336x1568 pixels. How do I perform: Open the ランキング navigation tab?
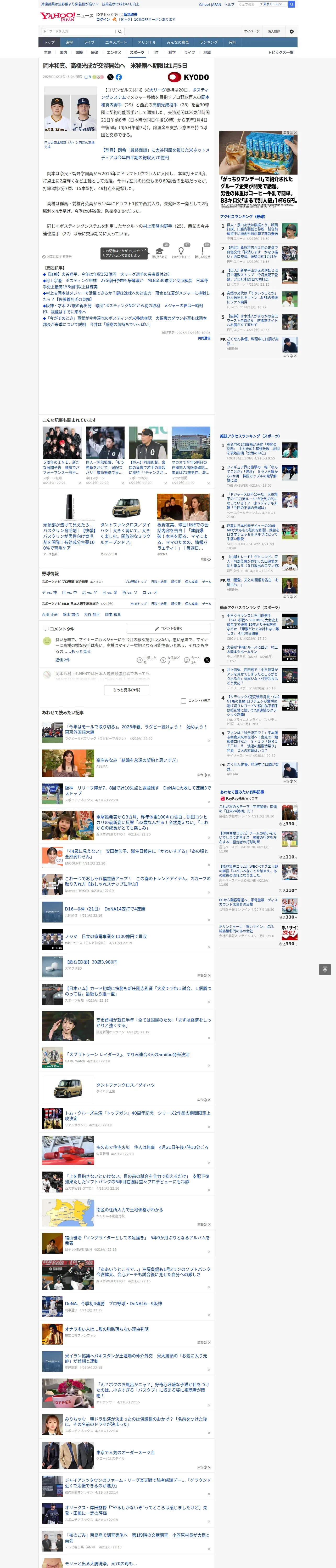(x=209, y=43)
